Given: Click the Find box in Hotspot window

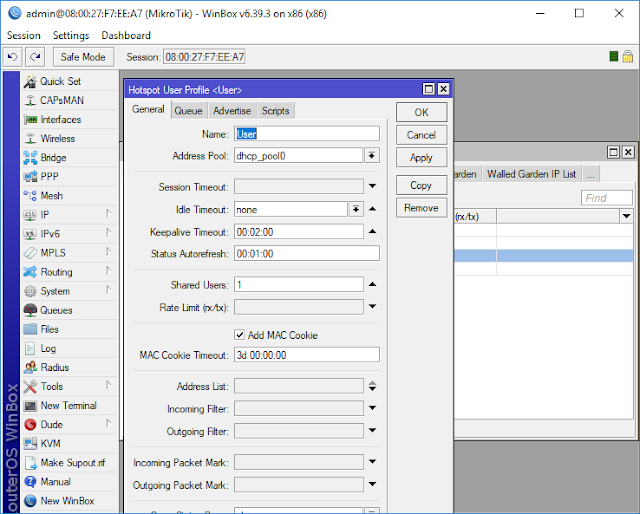Looking at the screenshot, I should (x=607, y=198).
